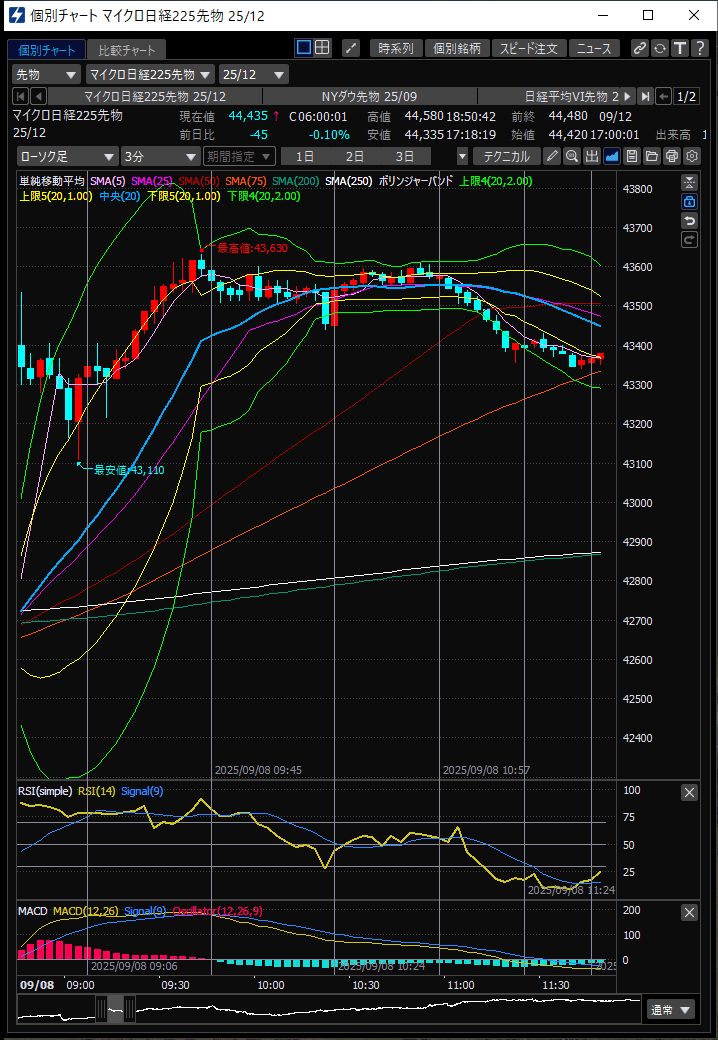Open テクニカル indicator settings

[x=507, y=157]
